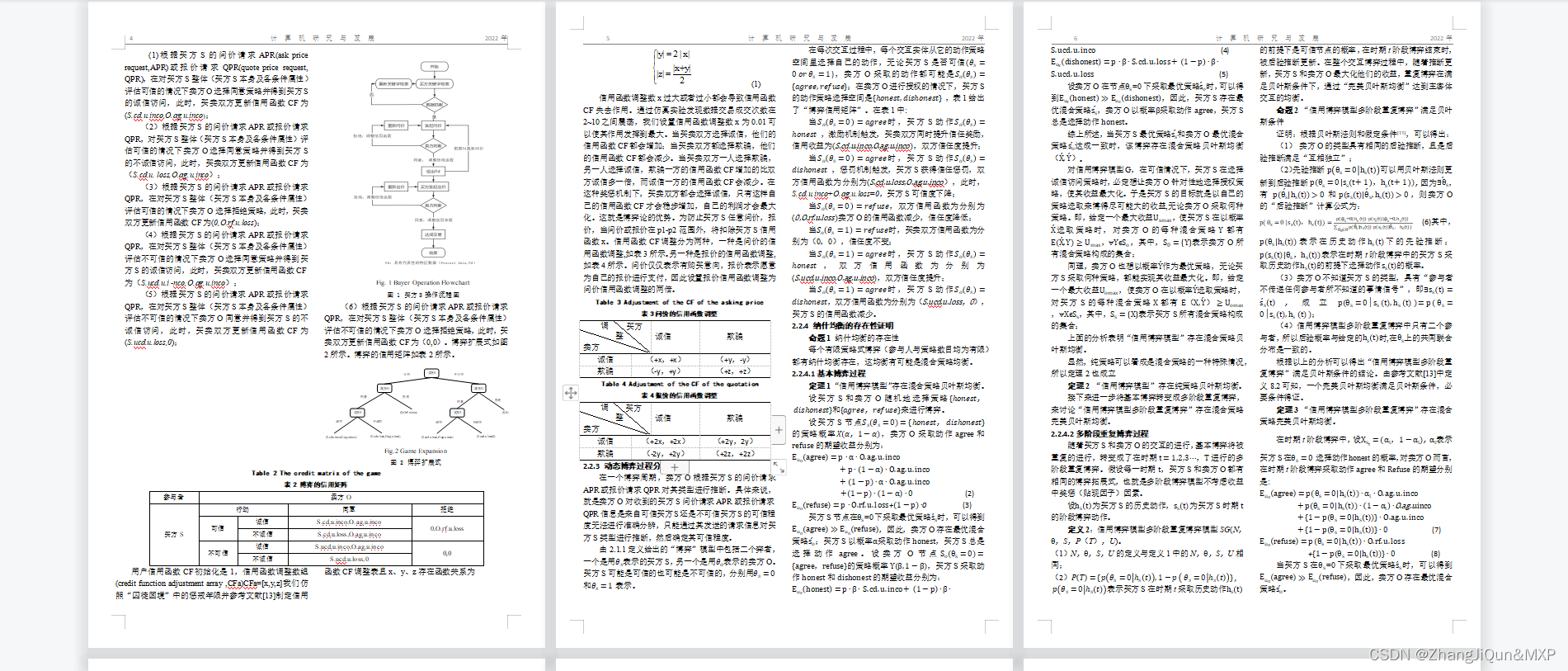Click the Table 4 cell "(+2z, +2z)"

pyautogui.click(x=734, y=454)
